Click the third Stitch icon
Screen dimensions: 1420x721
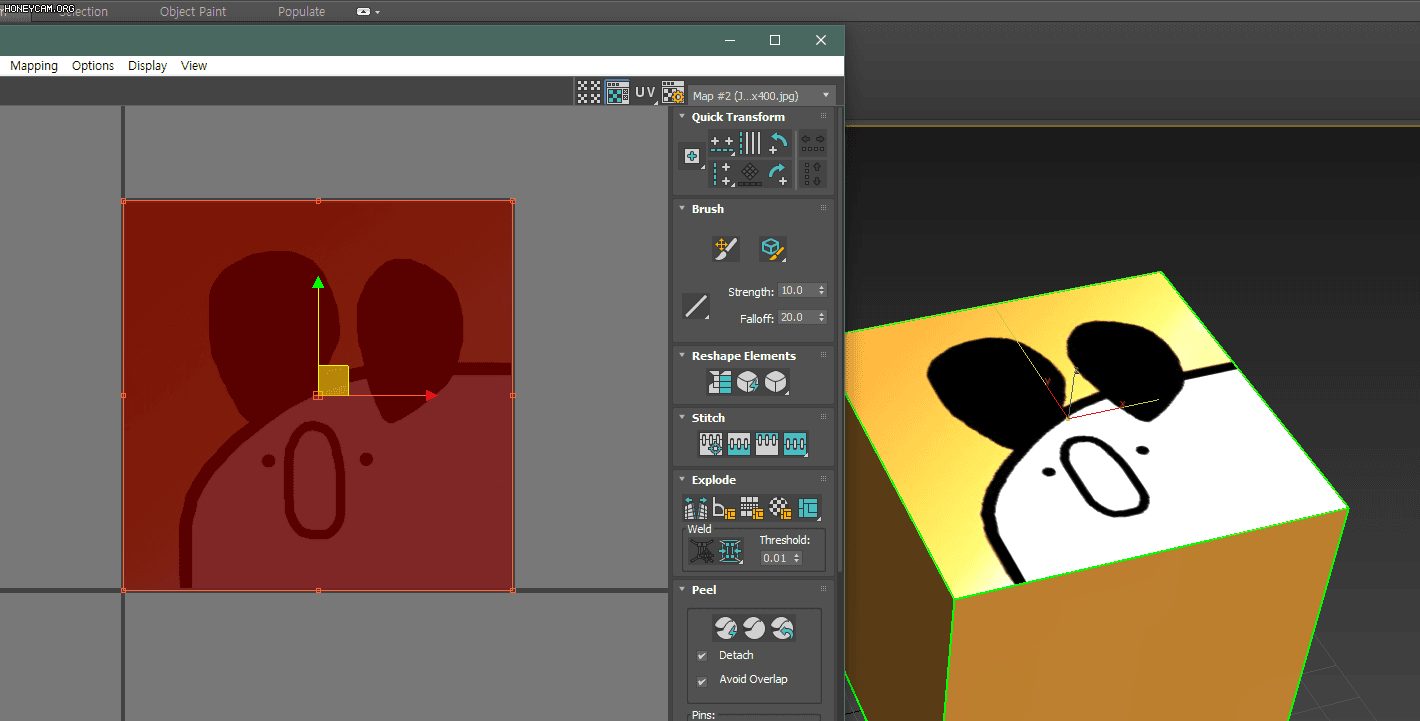[x=767, y=443]
